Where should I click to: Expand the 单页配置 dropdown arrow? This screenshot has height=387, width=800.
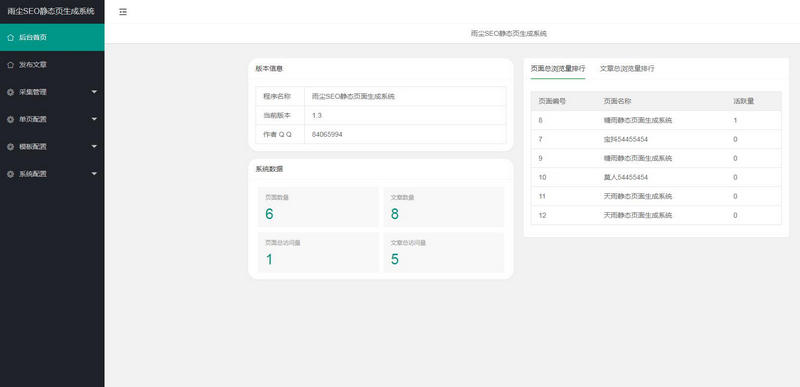click(94, 119)
